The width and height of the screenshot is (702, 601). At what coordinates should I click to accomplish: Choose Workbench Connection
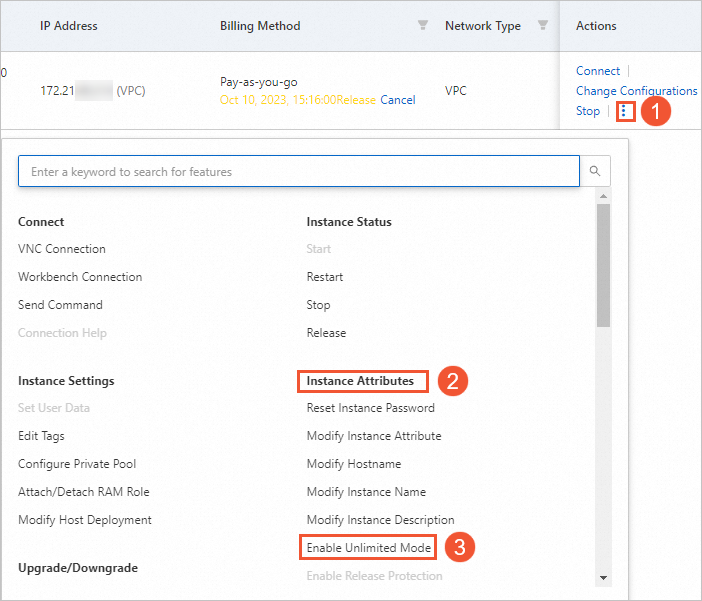(80, 277)
